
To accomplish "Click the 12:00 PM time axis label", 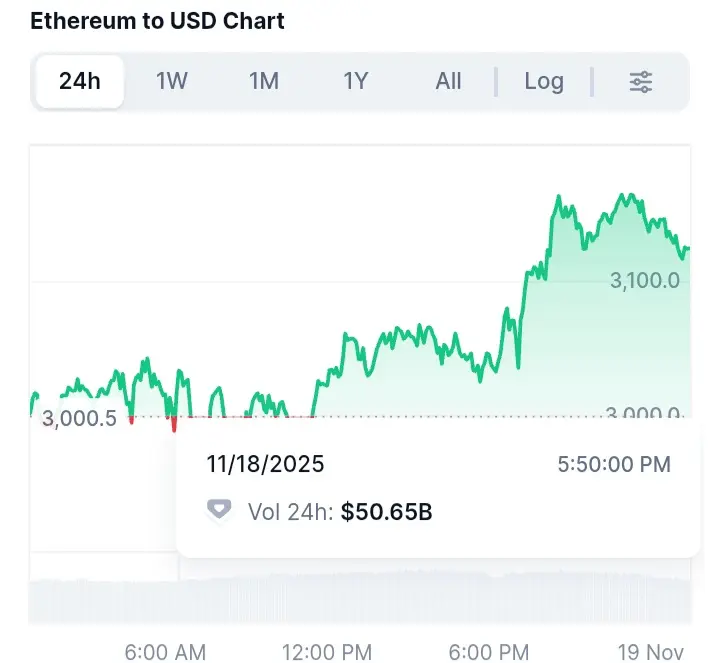I will point(327,652).
